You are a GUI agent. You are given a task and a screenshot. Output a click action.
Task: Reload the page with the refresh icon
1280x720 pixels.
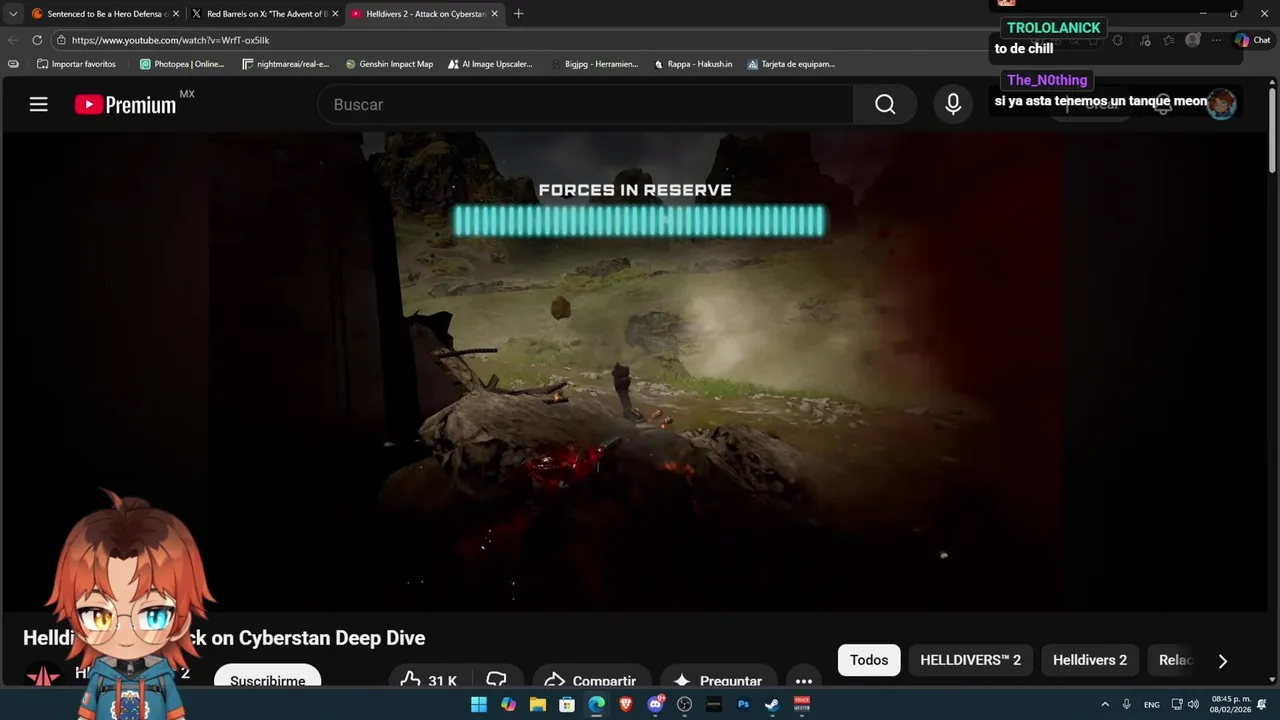click(37, 40)
